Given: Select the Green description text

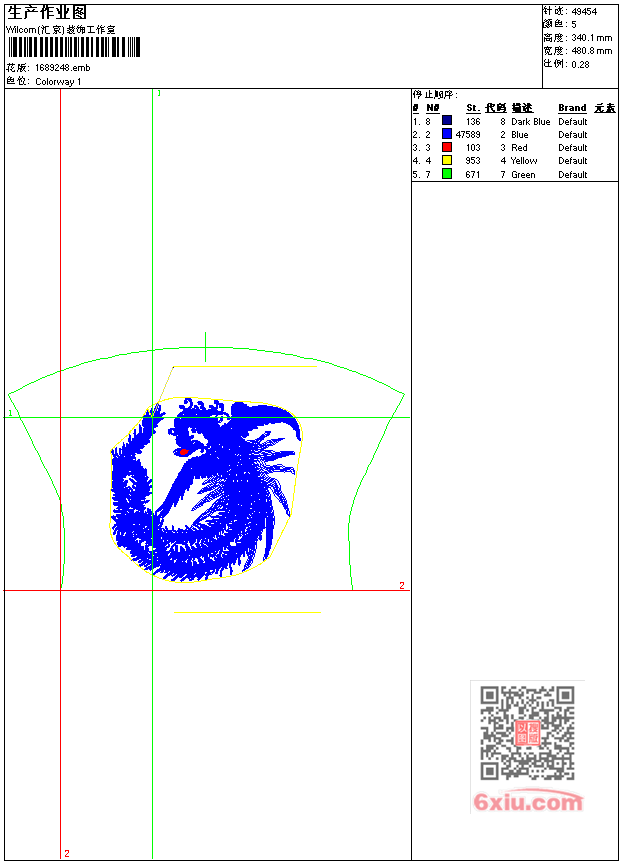Looking at the screenshot, I should (523, 175).
